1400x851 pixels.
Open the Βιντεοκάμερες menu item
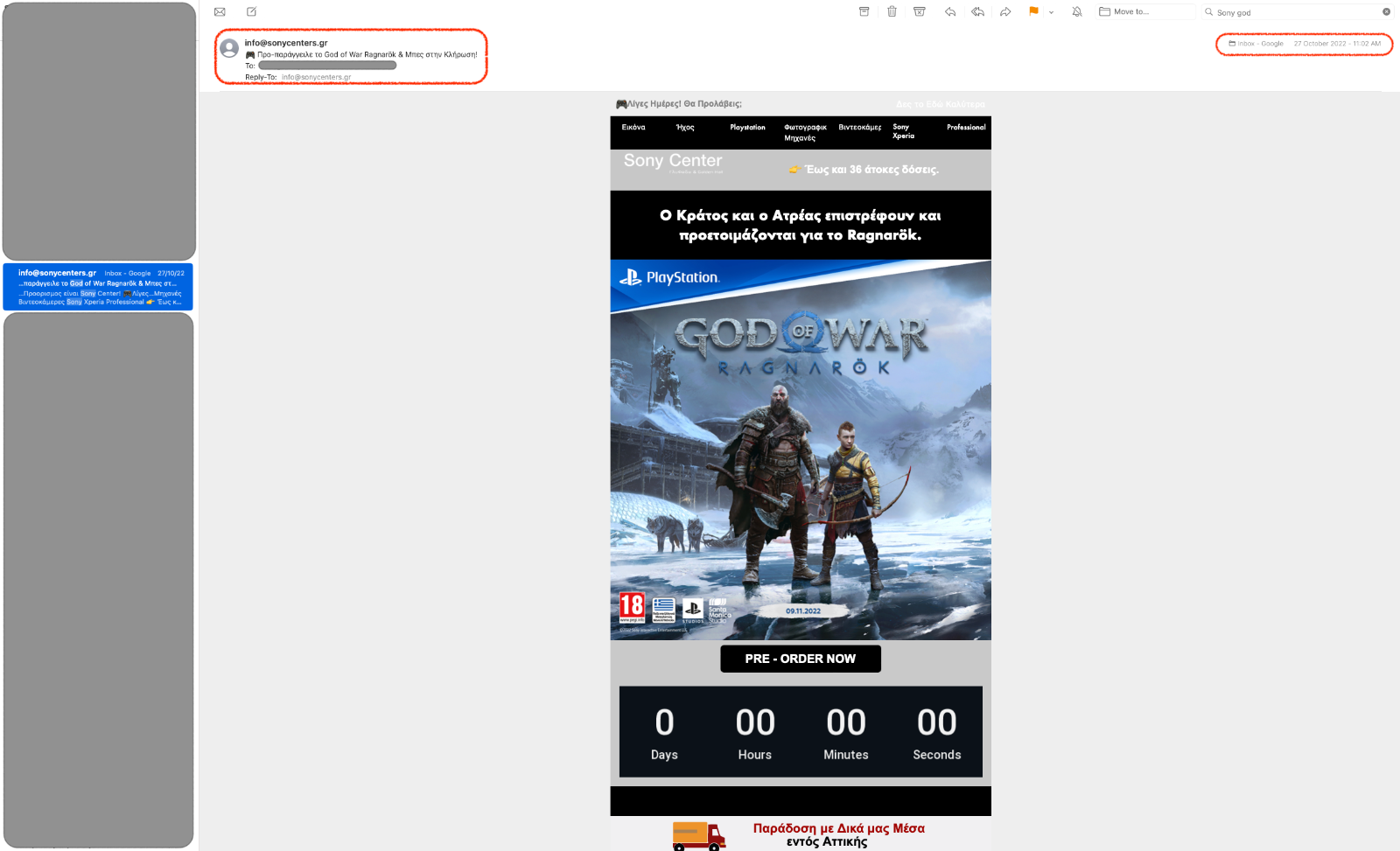860,128
